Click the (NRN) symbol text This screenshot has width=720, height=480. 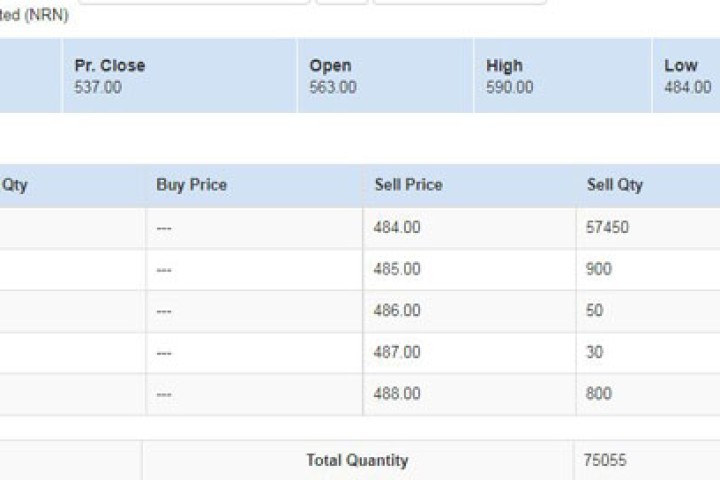[46, 16]
